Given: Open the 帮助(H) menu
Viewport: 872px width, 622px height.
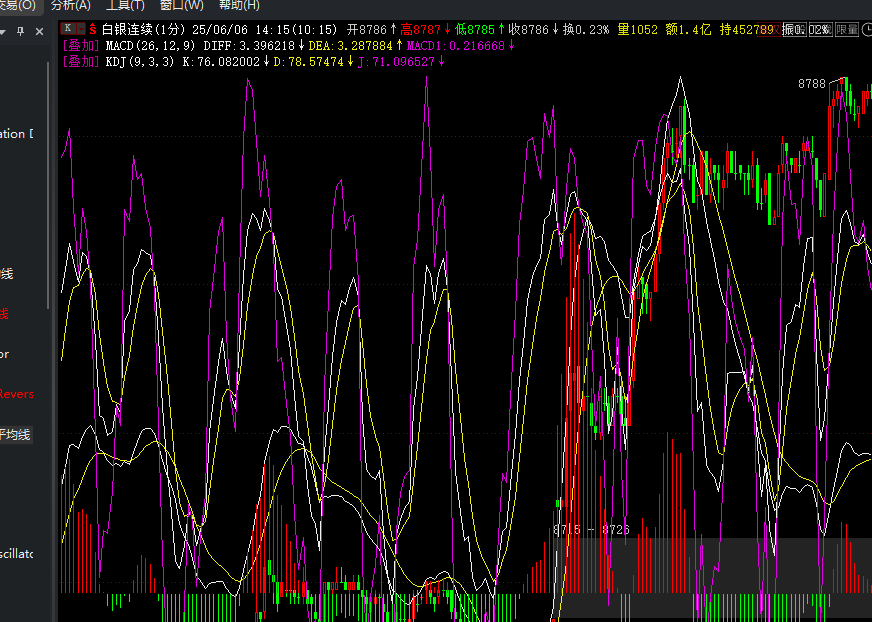Looking at the screenshot, I should (239, 6).
